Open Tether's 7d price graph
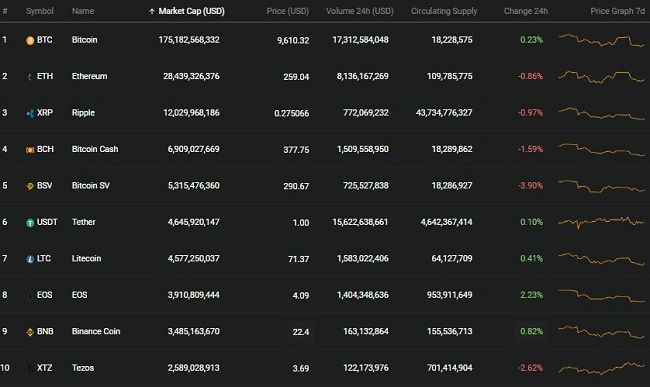 pyautogui.click(x=601, y=223)
